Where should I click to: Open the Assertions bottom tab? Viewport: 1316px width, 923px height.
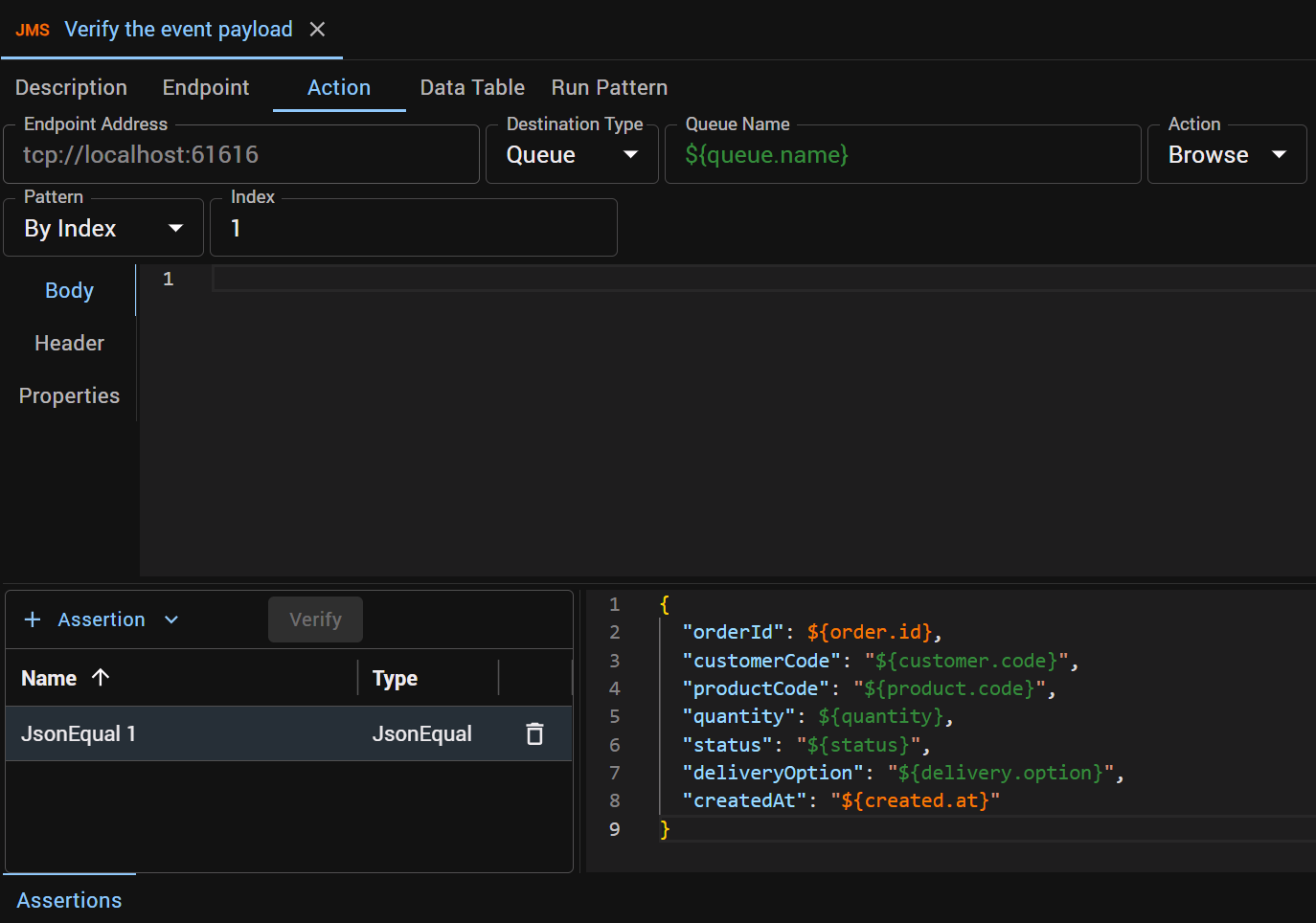pos(69,900)
